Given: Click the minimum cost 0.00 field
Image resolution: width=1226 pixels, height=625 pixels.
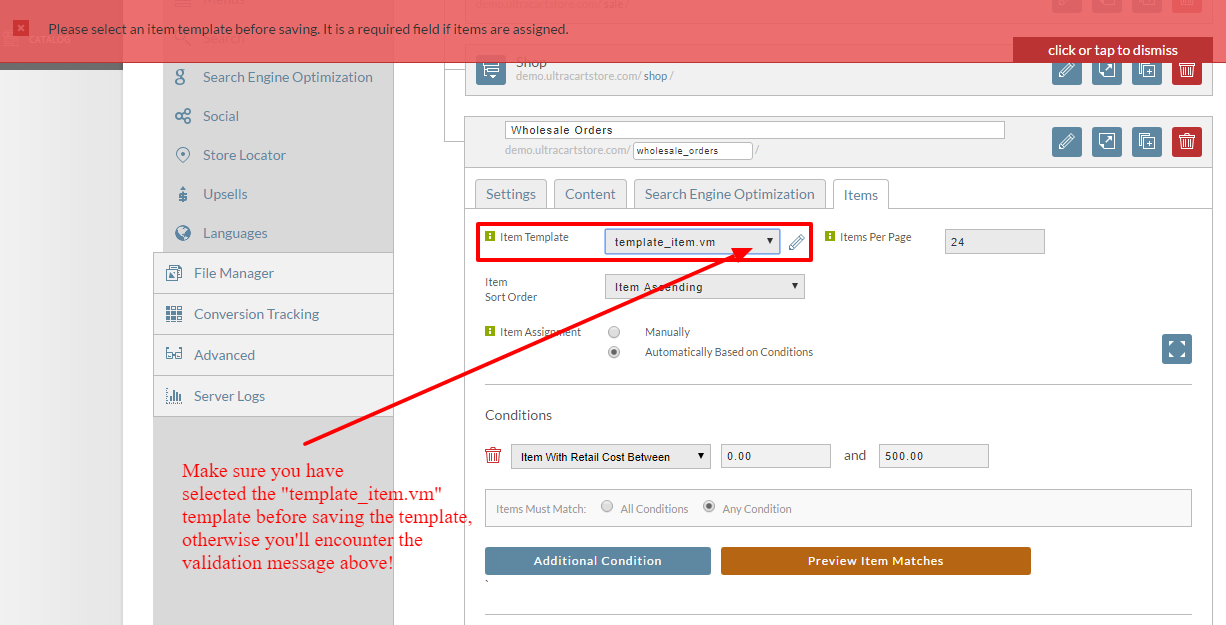Looking at the screenshot, I should point(776,456).
